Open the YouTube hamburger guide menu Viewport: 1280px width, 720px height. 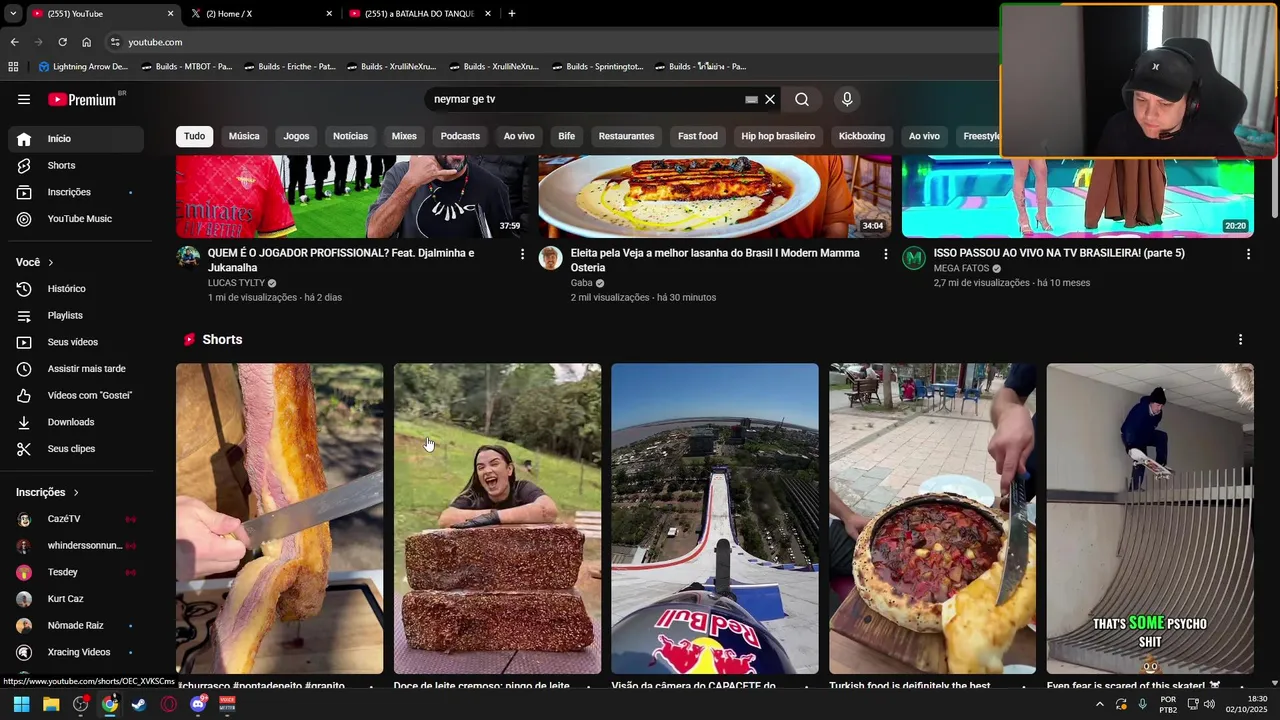(24, 99)
